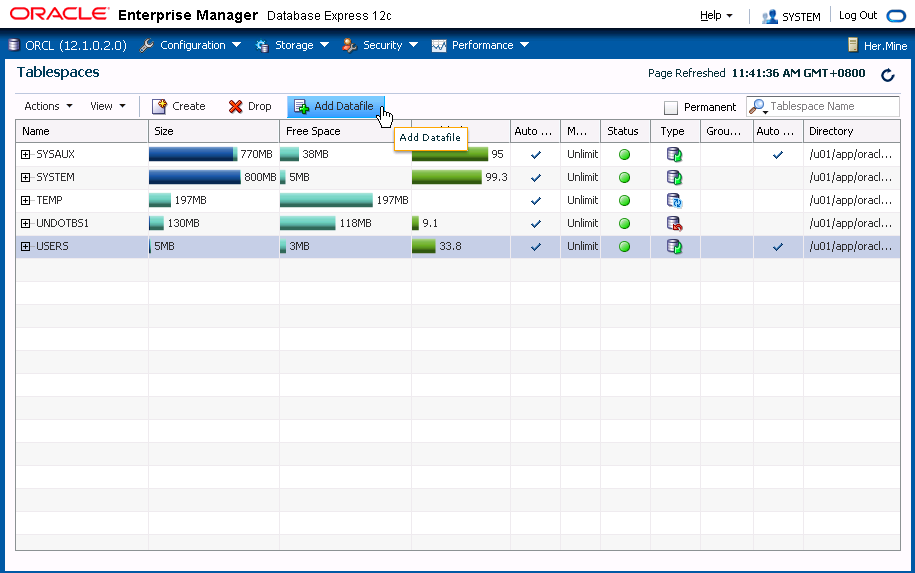Click USERS checkmark in the last Auto column

pos(778,247)
